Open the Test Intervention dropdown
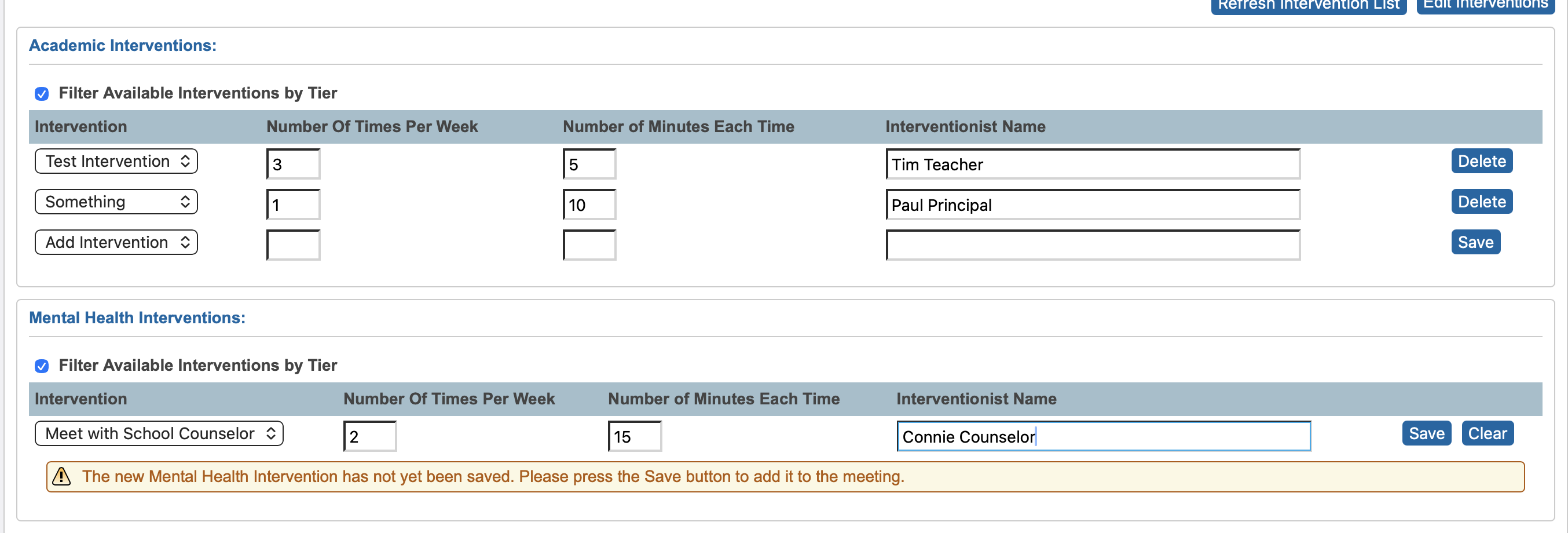The width and height of the screenshot is (1568, 533). (116, 162)
